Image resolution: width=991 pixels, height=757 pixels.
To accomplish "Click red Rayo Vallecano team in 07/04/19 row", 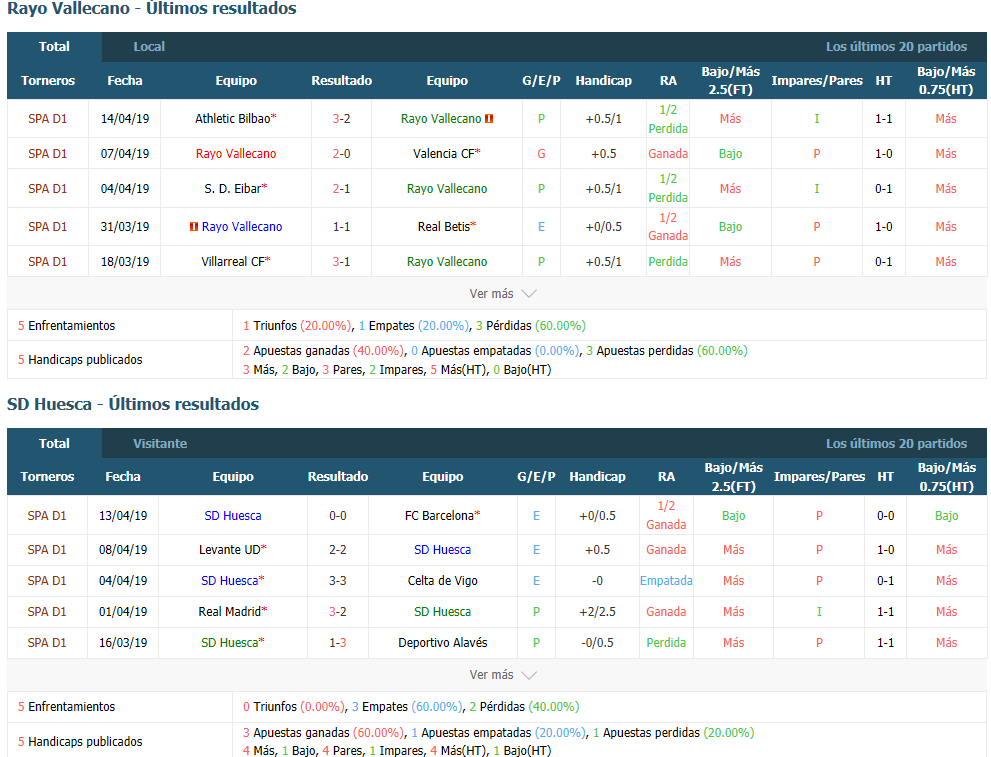I will click(236, 154).
